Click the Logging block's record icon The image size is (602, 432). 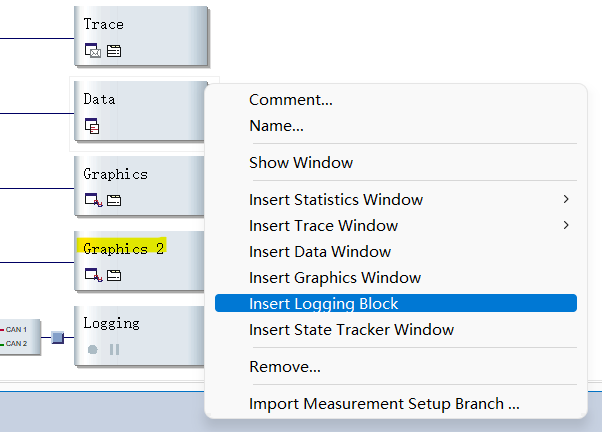93,350
